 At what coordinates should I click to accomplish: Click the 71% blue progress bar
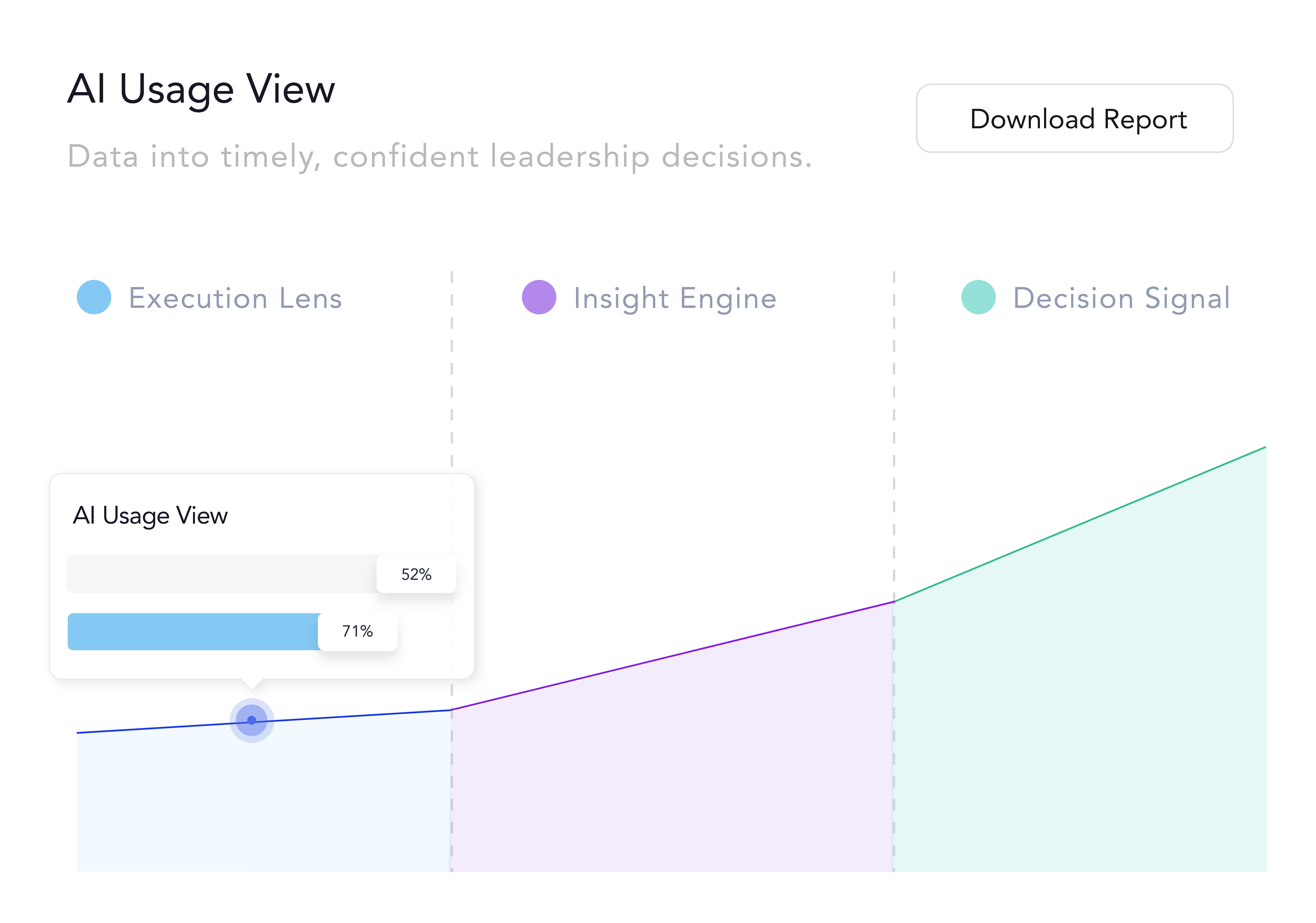point(193,631)
